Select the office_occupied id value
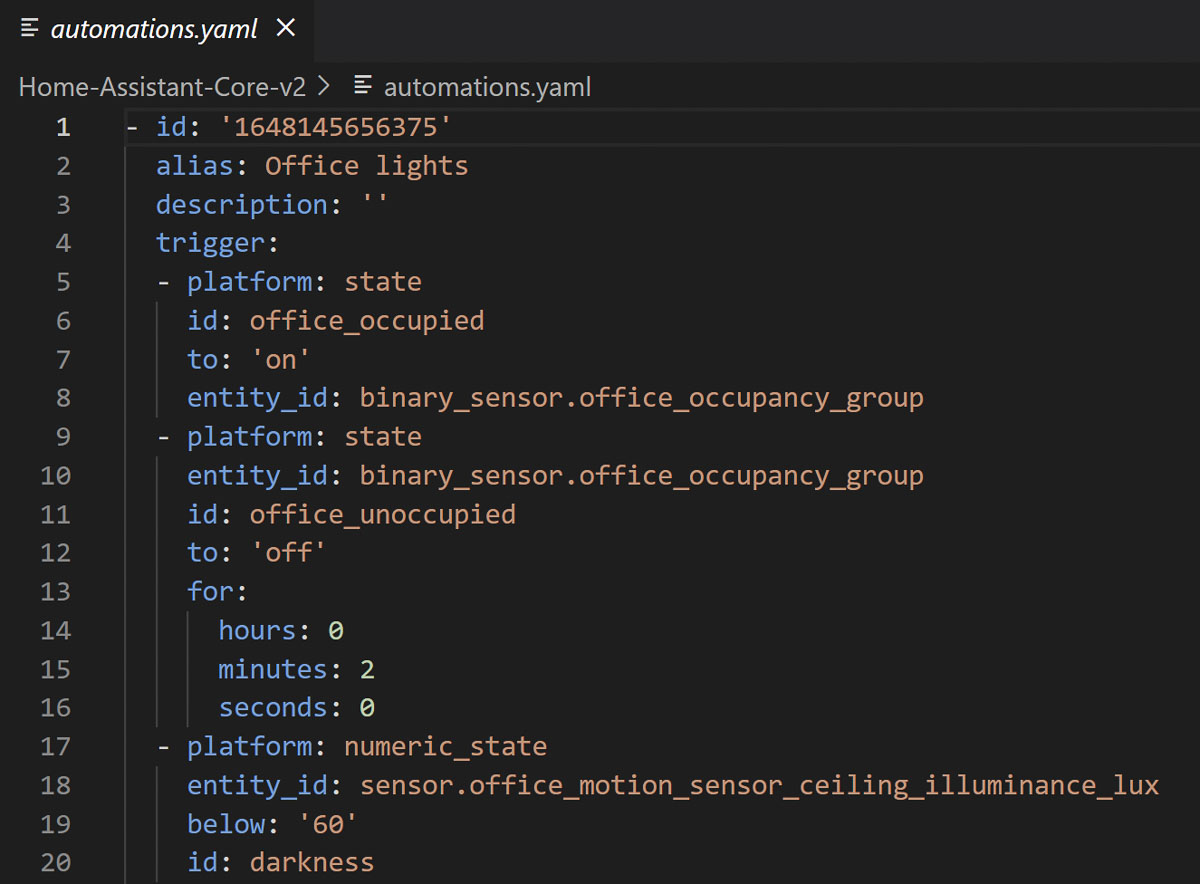Viewport: 1200px width, 884px height. tap(367, 320)
